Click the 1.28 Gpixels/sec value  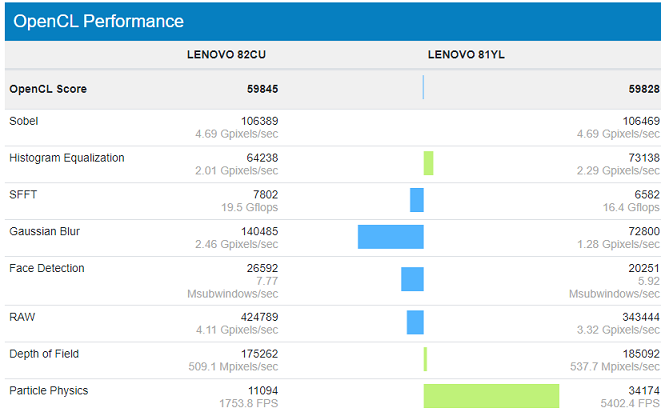point(618,244)
